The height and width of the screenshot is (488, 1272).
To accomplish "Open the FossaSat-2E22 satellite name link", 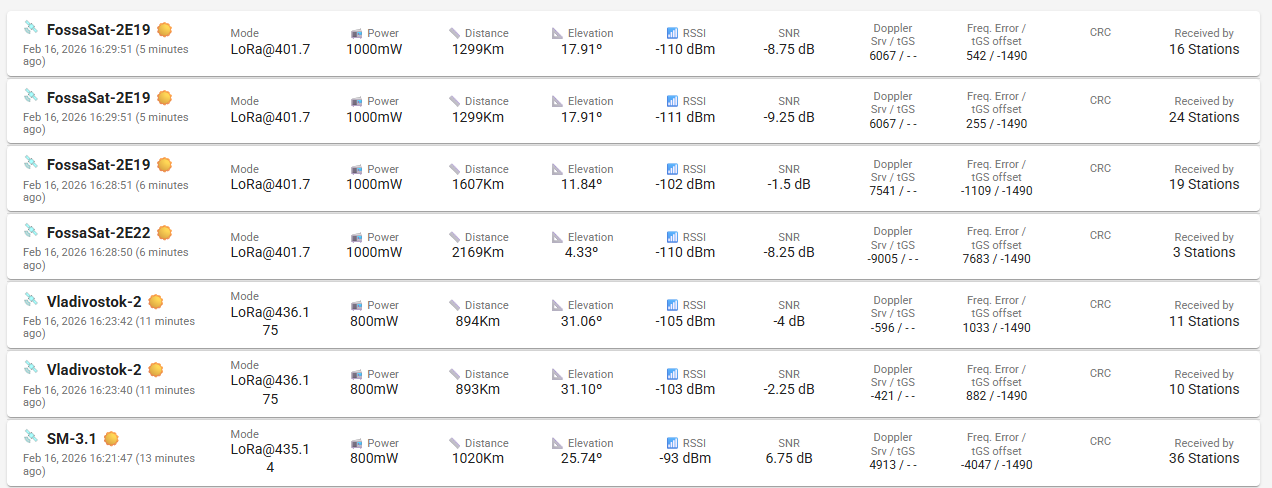I will click(x=98, y=233).
